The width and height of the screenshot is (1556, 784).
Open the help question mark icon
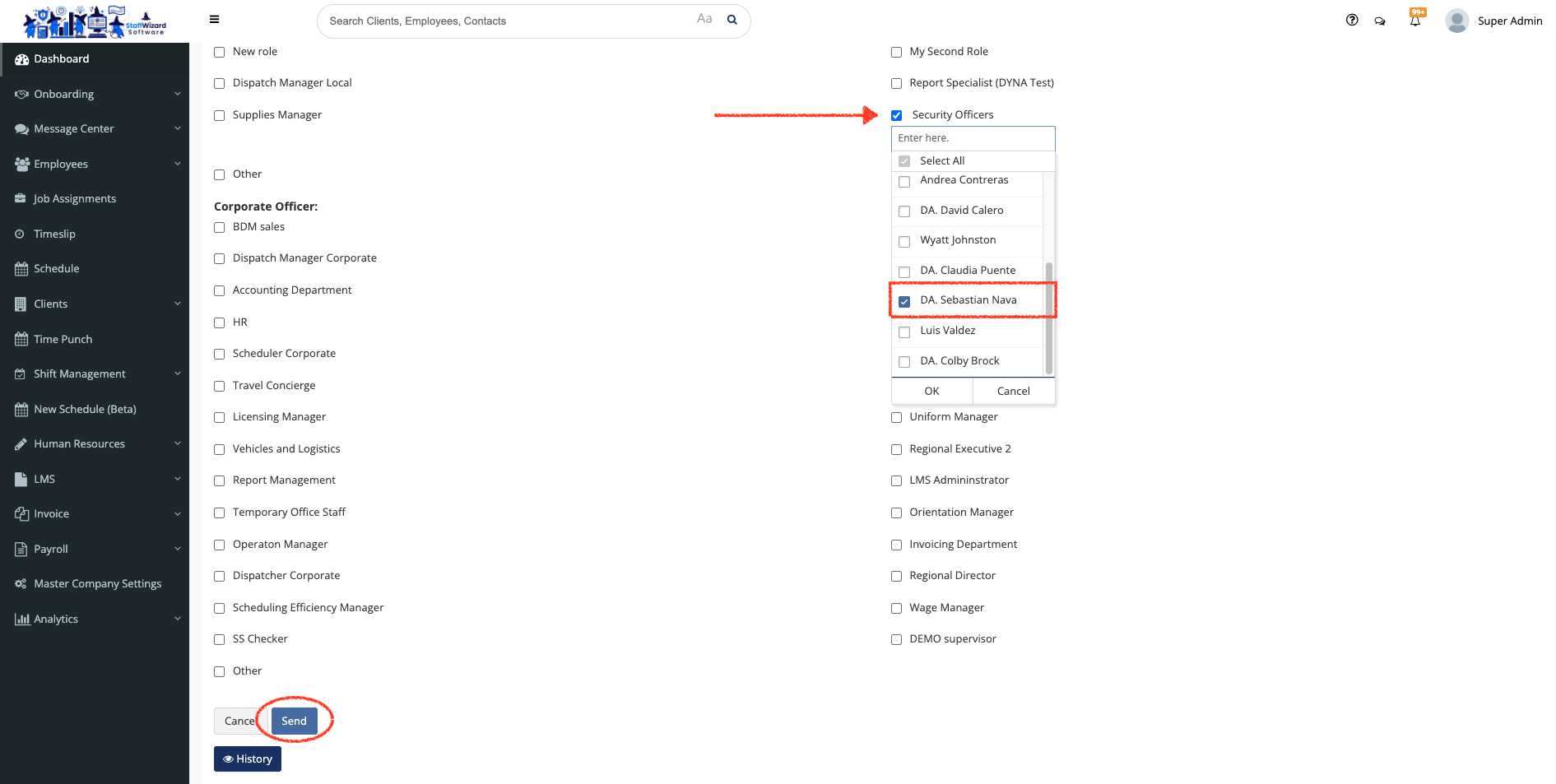pyautogui.click(x=1352, y=21)
